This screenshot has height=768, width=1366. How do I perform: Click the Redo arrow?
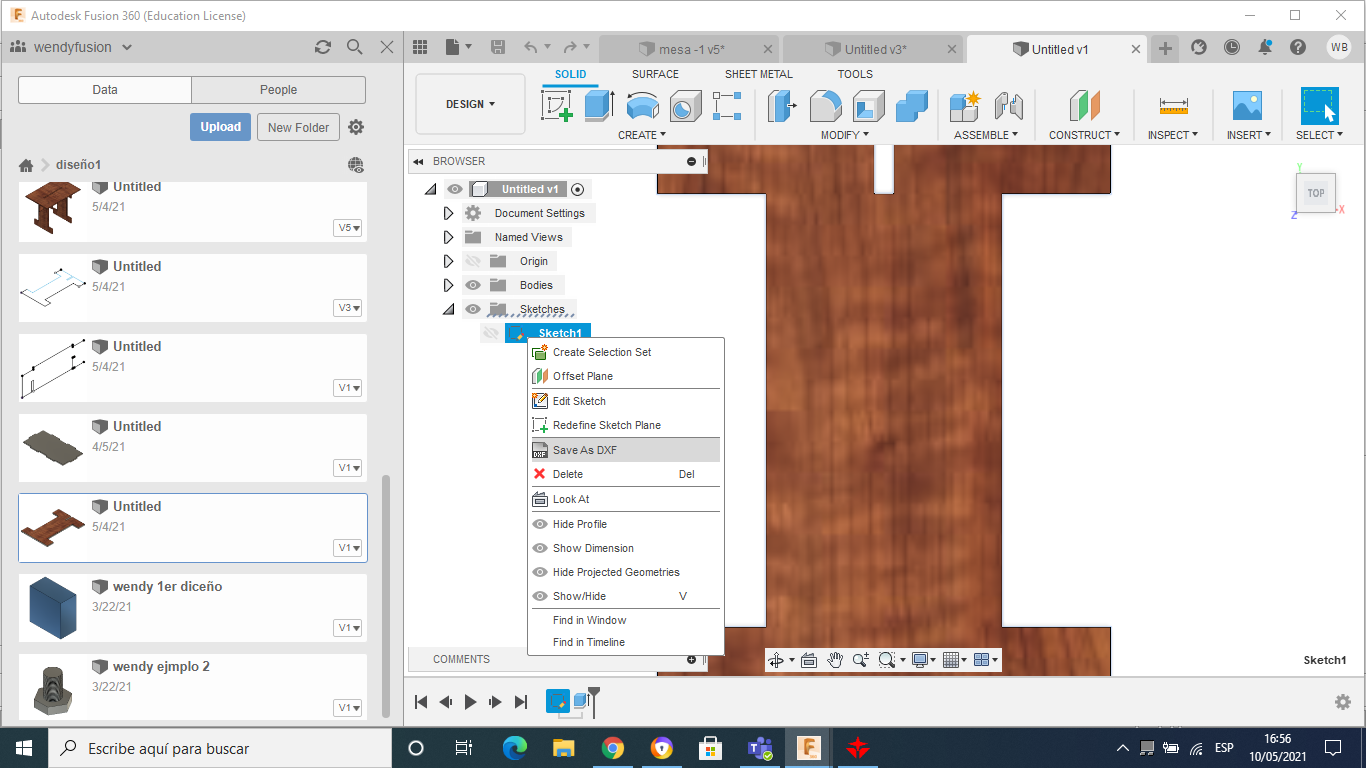(570, 47)
